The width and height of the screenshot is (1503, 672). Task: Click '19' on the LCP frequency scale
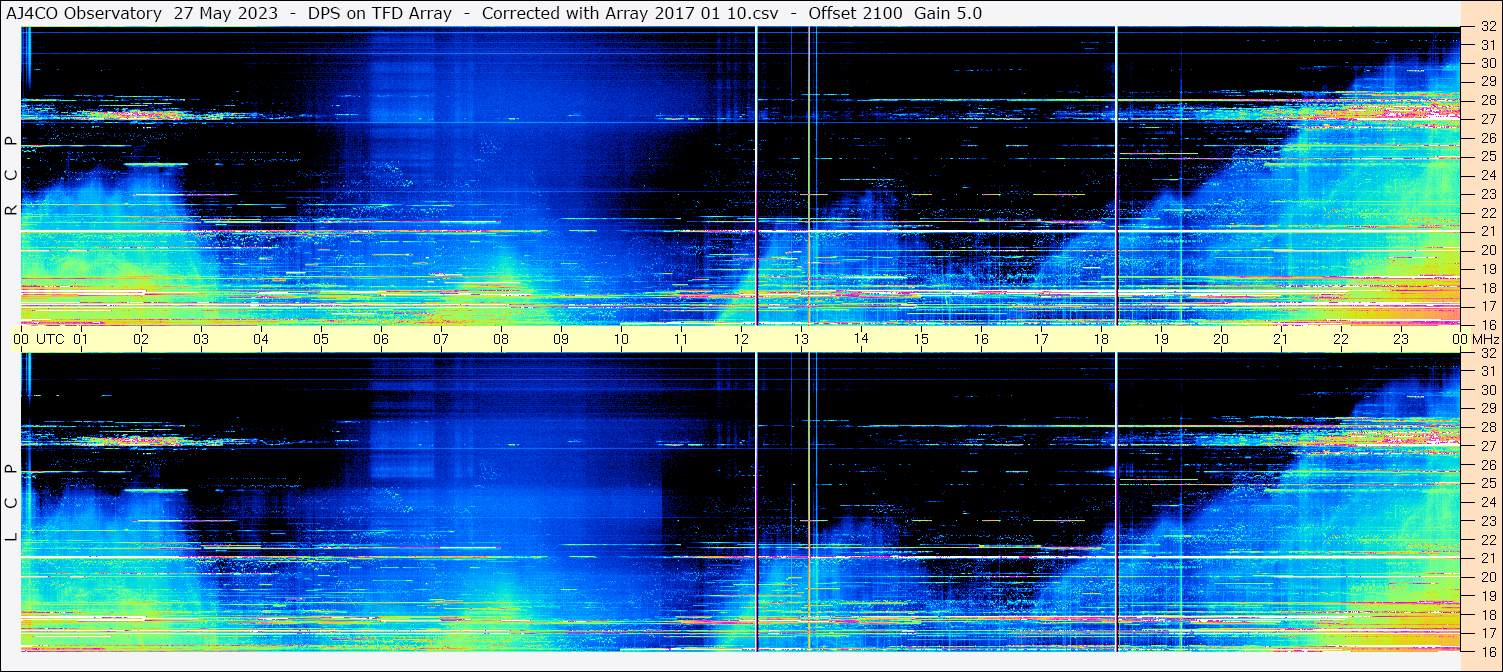[1487, 596]
